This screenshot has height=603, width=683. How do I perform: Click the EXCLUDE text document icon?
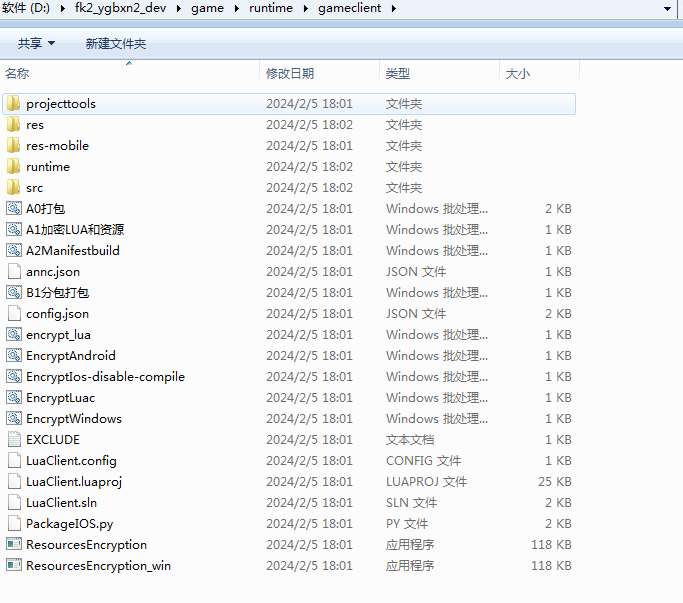tap(13, 440)
